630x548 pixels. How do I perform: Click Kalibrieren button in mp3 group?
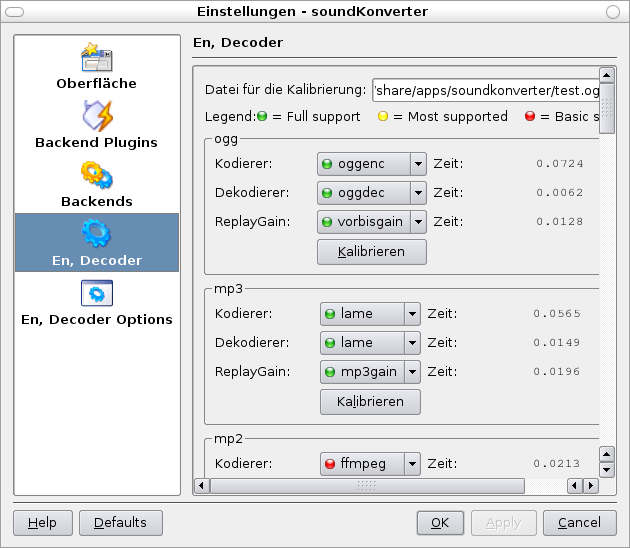tap(370, 402)
